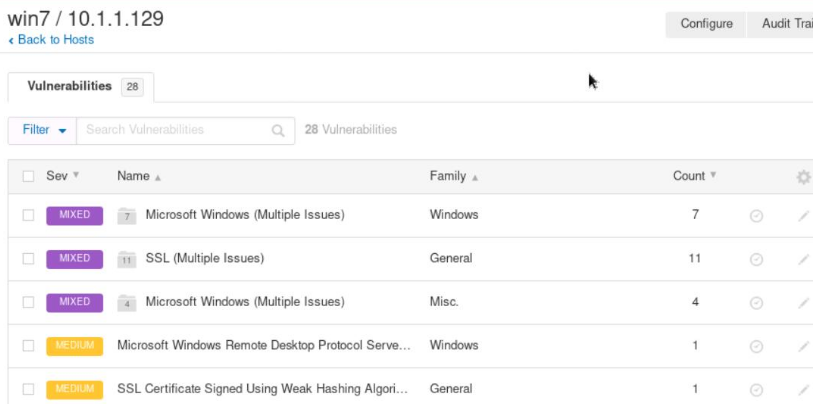Click the folder icon with 11 beside SSL
The image size is (813, 404).
coord(126,259)
